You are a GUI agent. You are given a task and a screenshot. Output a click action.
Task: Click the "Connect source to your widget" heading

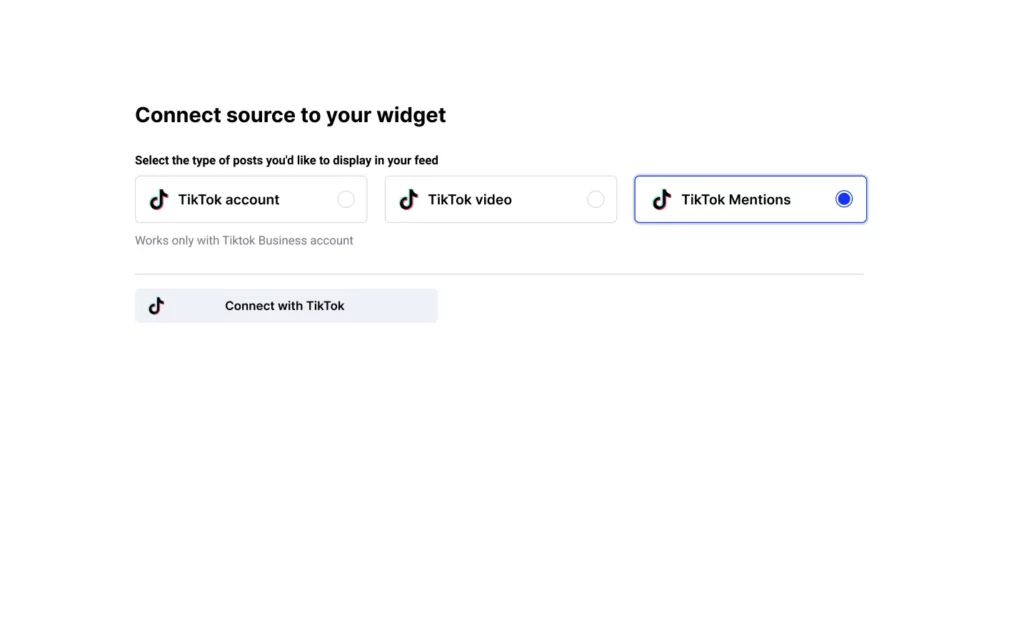click(290, 115)
